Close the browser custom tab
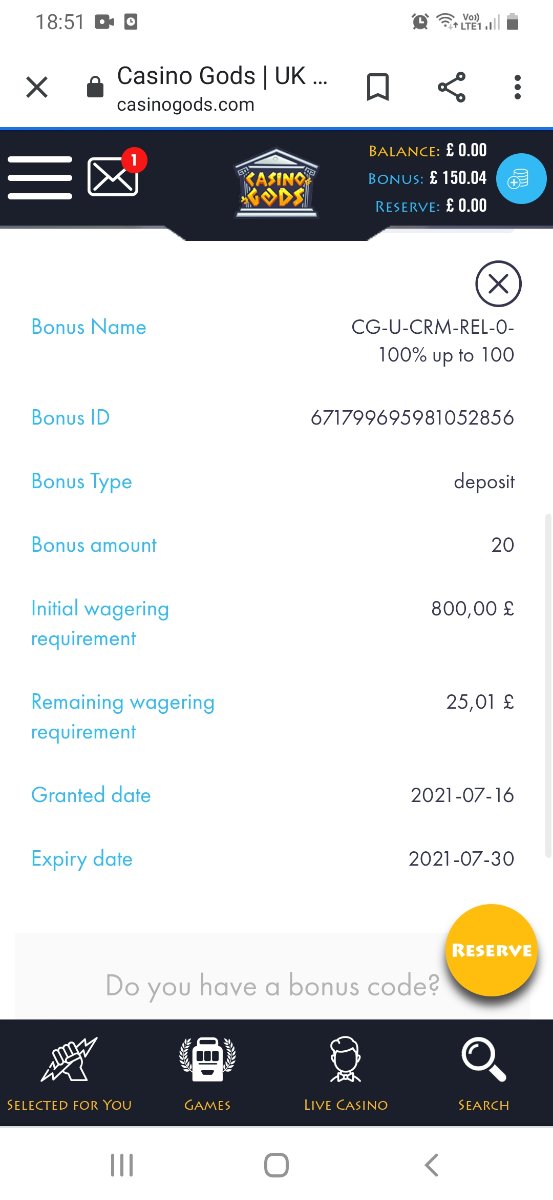This screenshot has width=553, height=1200. pos(37,88)
